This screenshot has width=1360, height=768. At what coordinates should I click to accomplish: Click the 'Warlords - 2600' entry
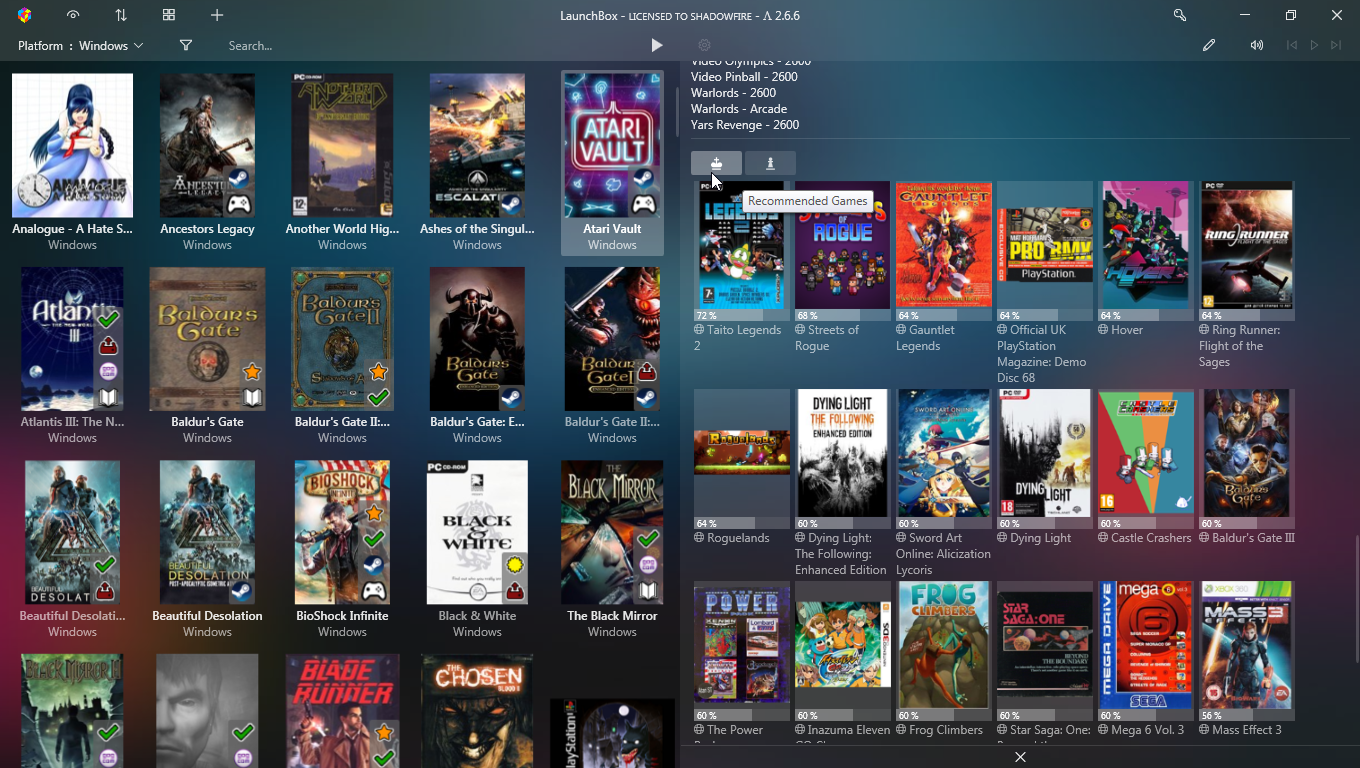tap(734, 93)
